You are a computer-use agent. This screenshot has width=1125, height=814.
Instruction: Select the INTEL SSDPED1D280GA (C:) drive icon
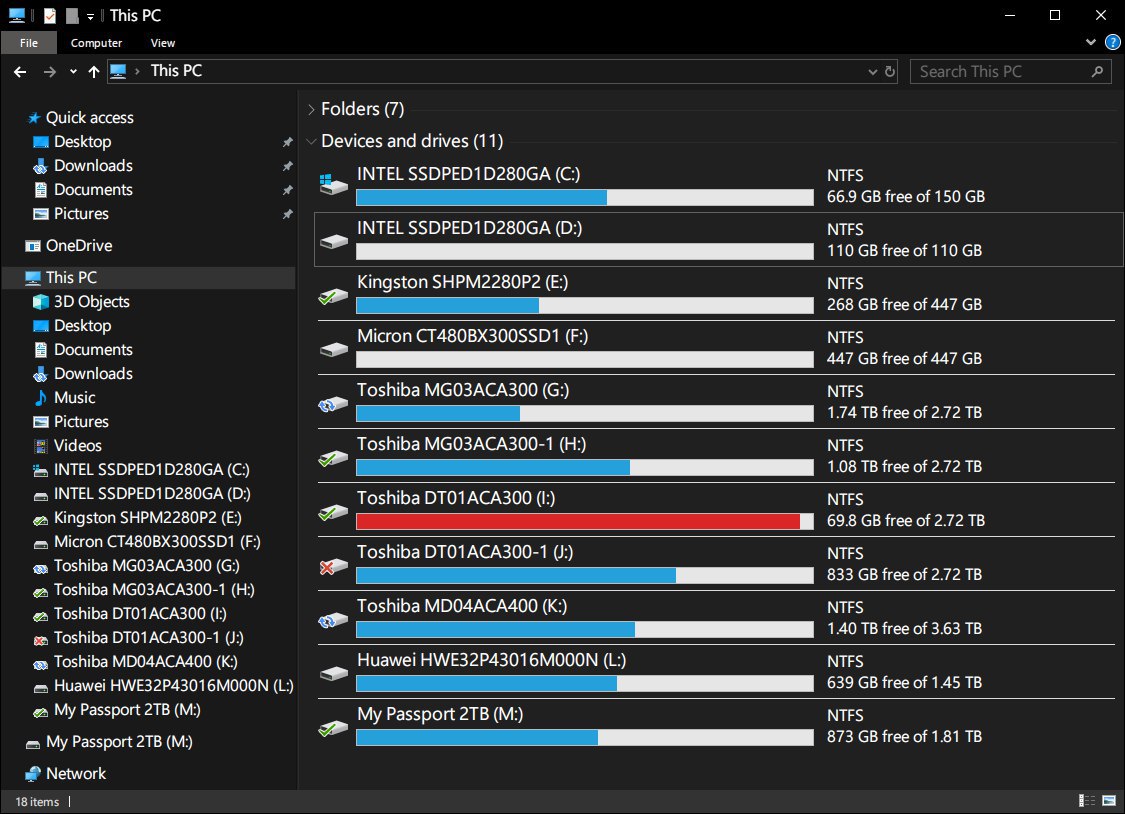334,185
